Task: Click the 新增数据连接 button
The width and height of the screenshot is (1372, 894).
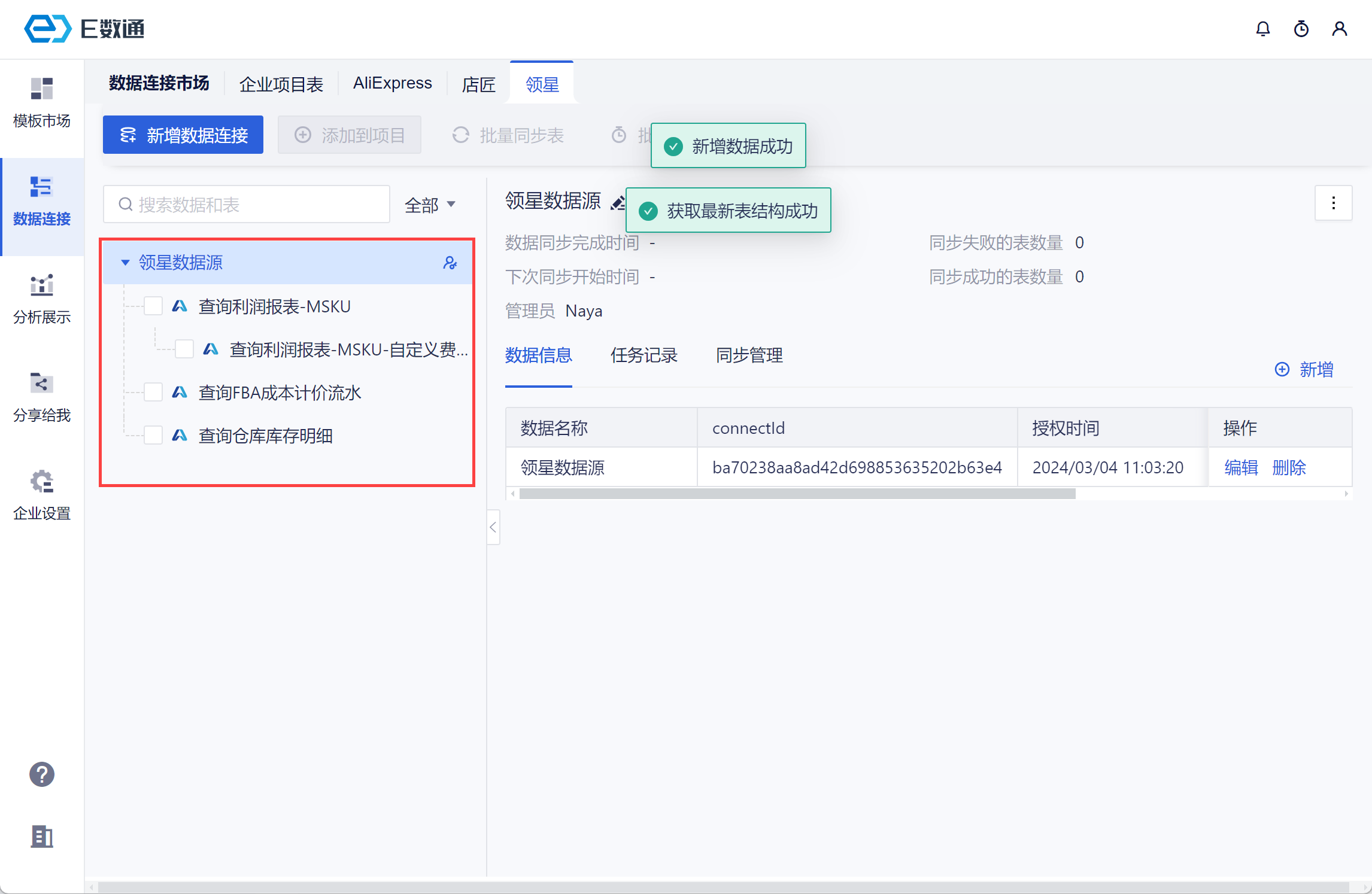Action: pyautogui.click(x=183, y=135)
